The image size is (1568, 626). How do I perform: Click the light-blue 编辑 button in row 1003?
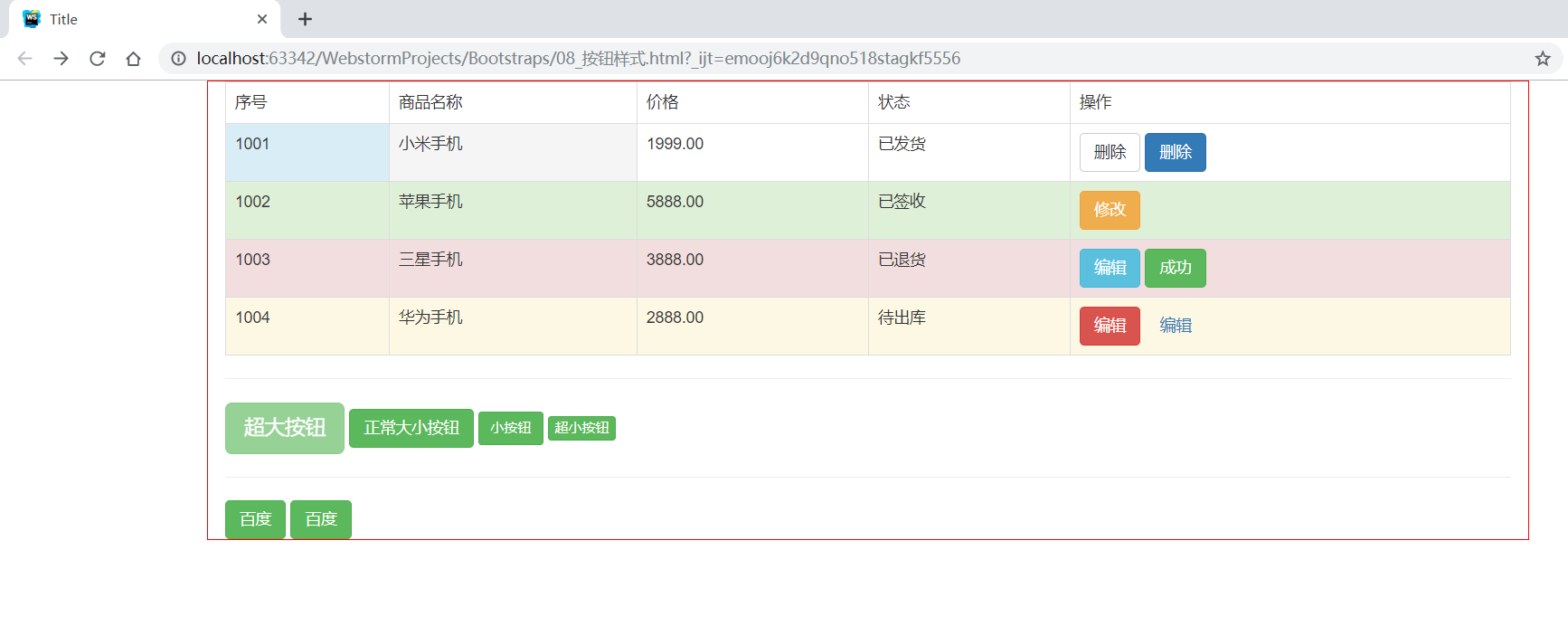coord(1110,268)
